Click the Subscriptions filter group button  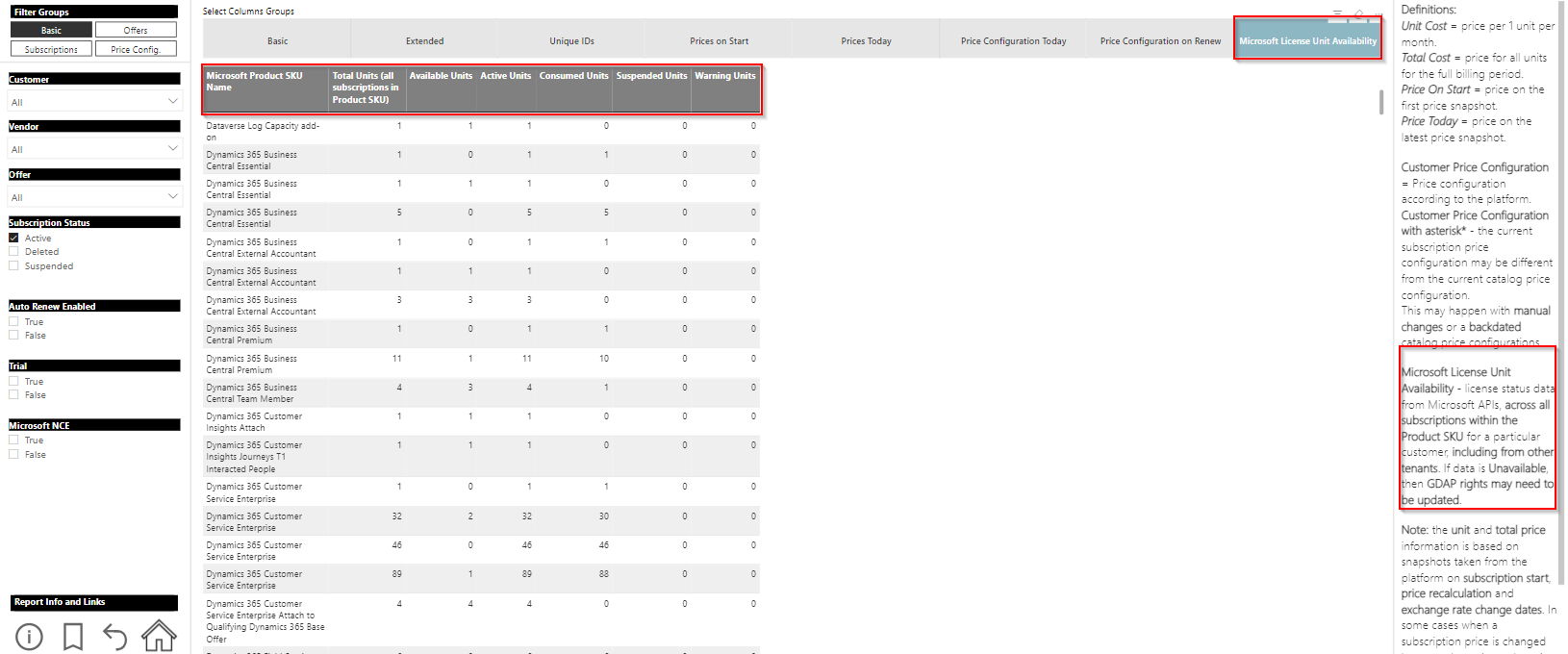point(51,49)
